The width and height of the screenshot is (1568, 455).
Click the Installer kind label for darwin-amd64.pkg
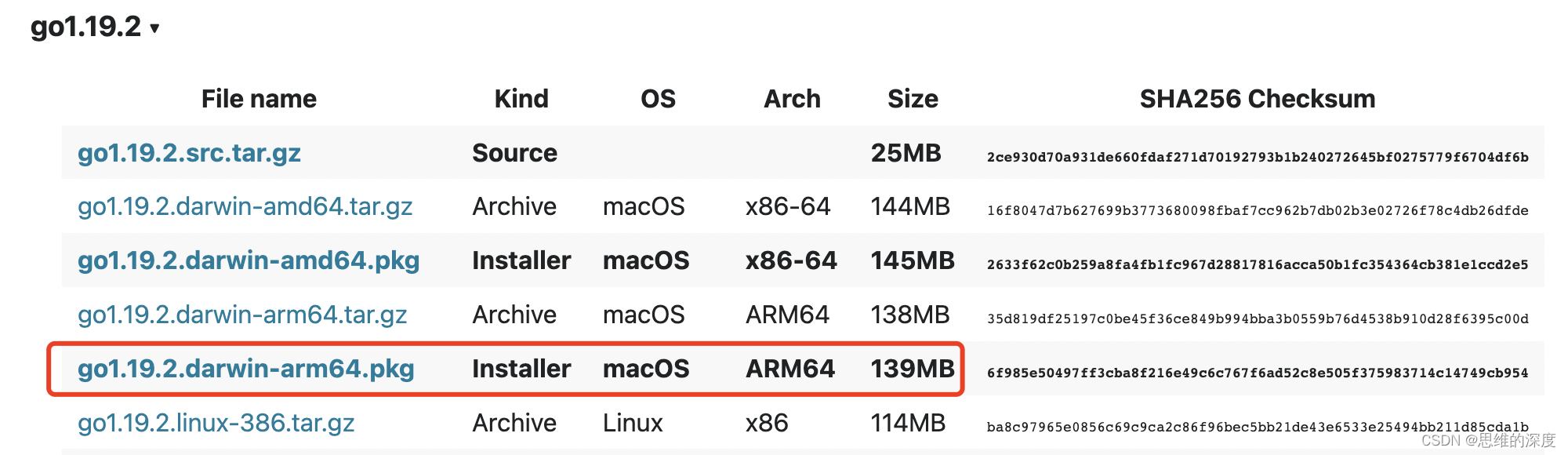pos(521,260)
